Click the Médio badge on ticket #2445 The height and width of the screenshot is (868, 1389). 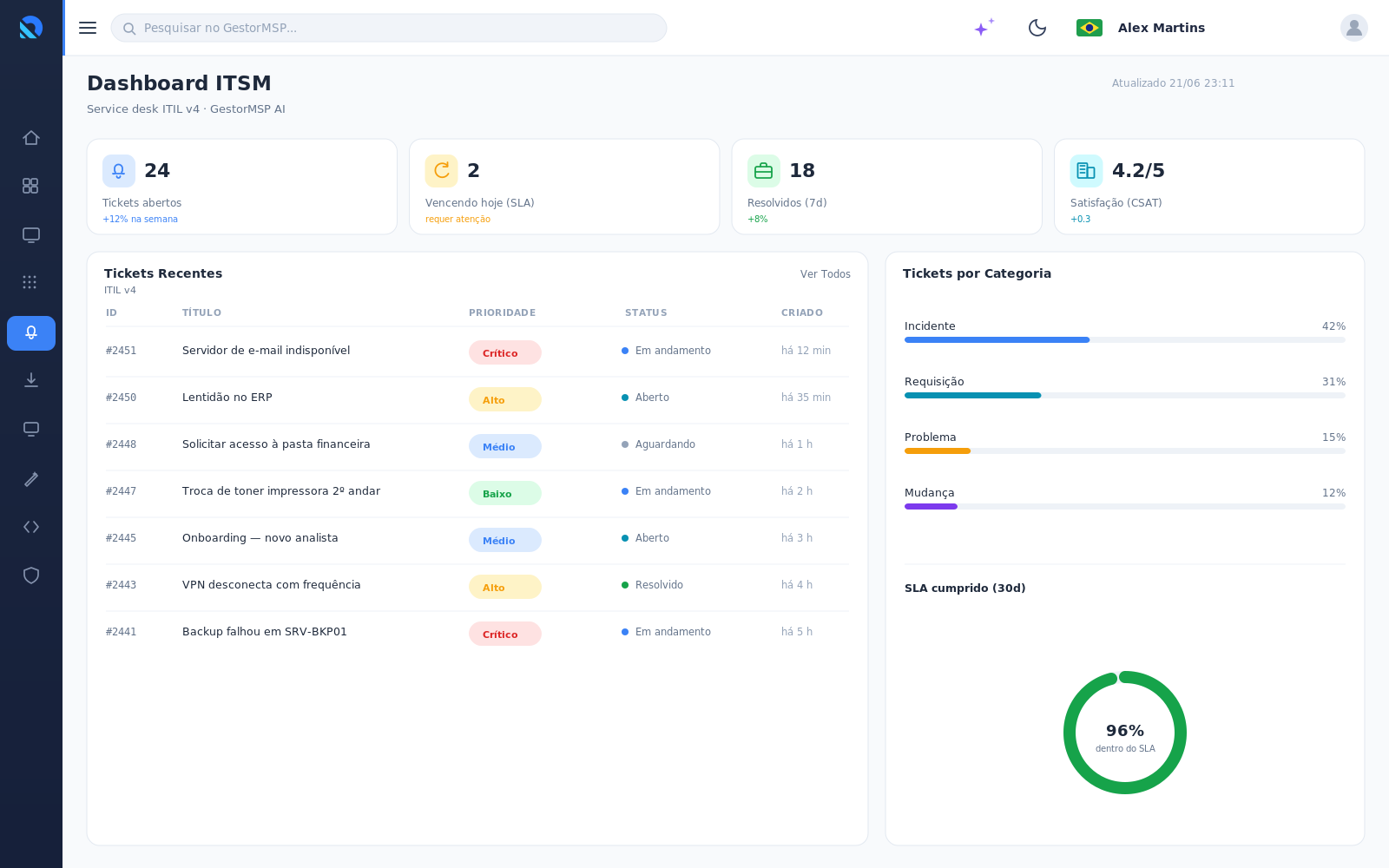click(505, 540)
